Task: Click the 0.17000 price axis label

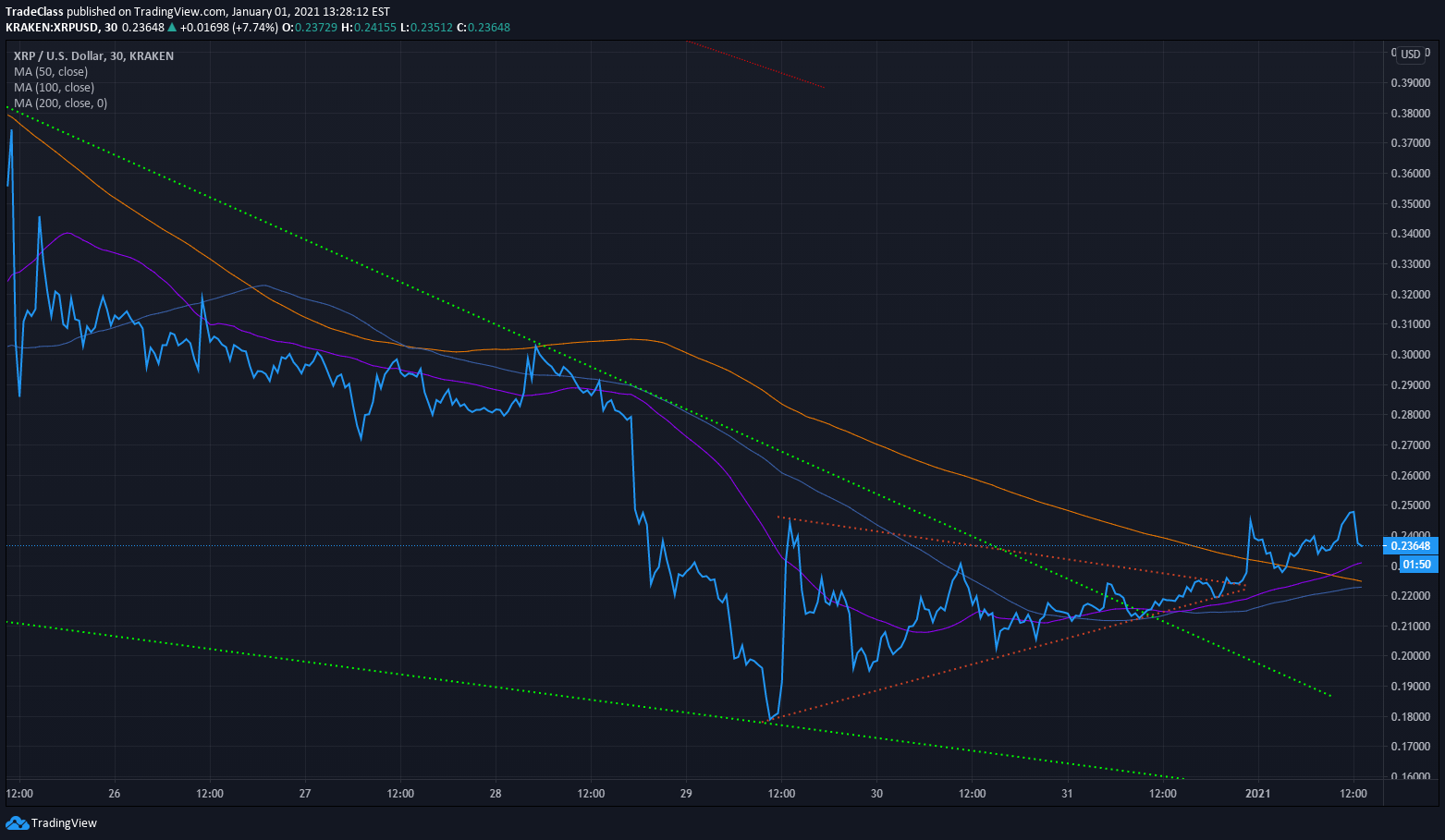Action: (1411, 747)
